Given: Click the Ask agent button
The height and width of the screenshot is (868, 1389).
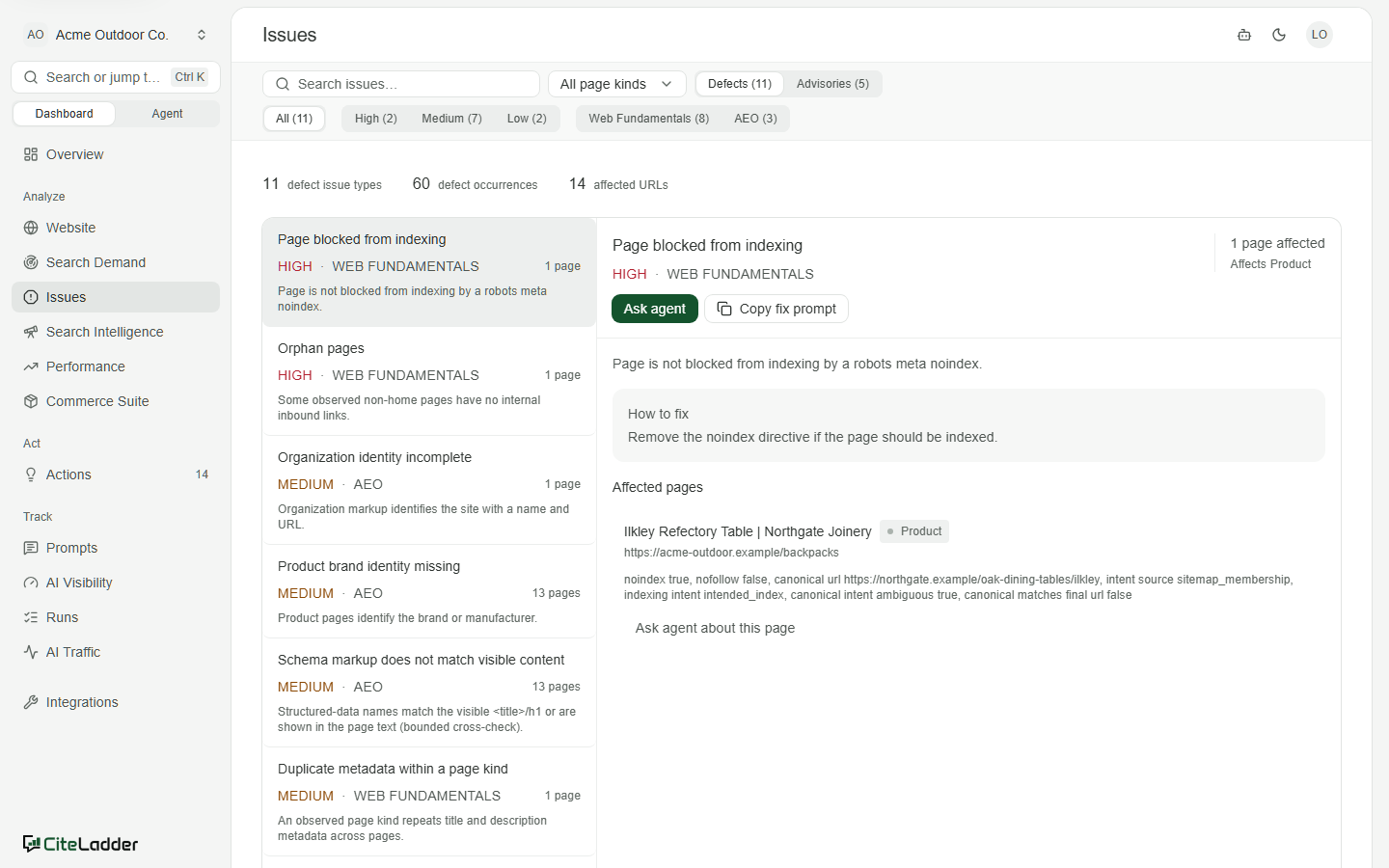Looking at the screenshot, I should click(x=655, y=309).
